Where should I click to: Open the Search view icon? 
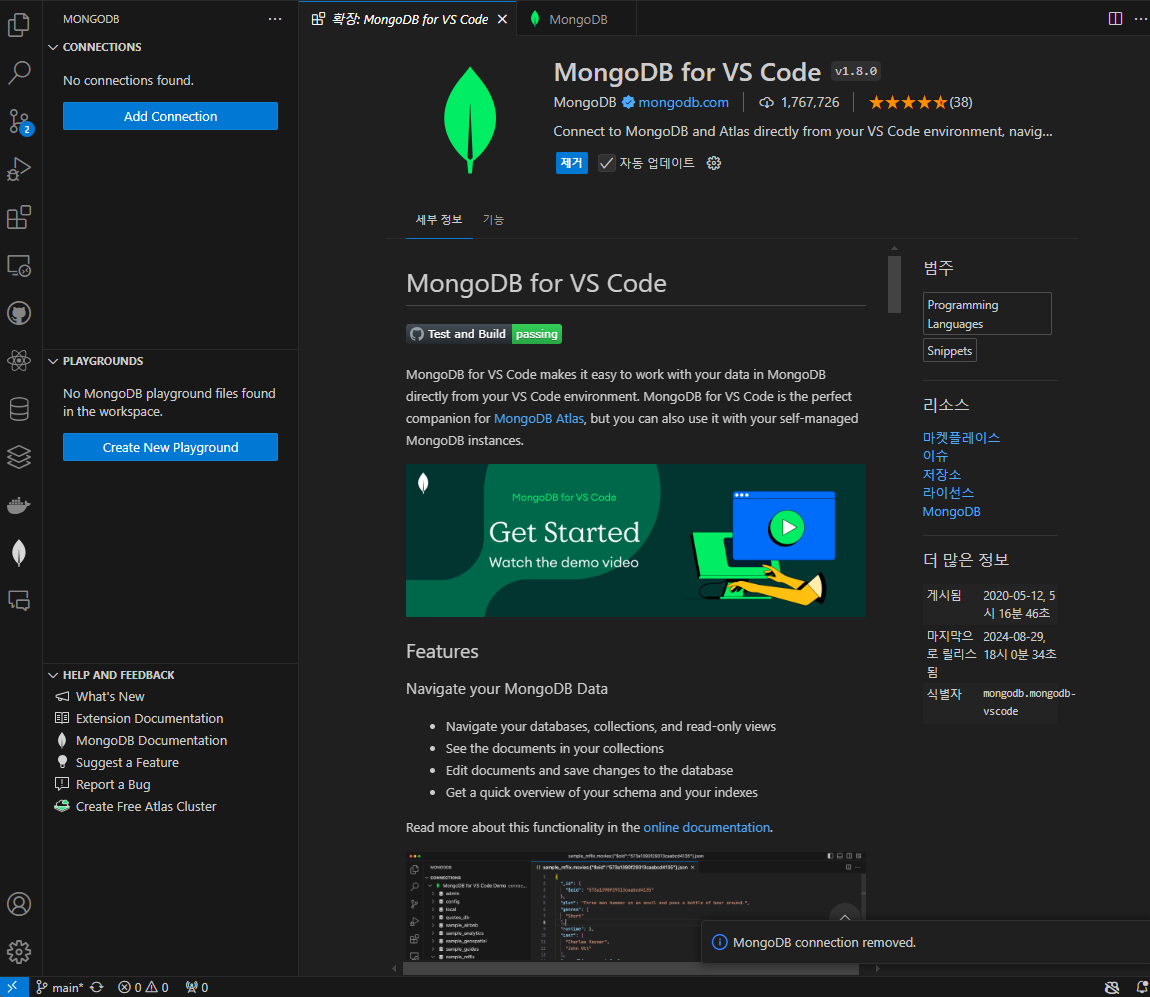[x=19, y=73]
